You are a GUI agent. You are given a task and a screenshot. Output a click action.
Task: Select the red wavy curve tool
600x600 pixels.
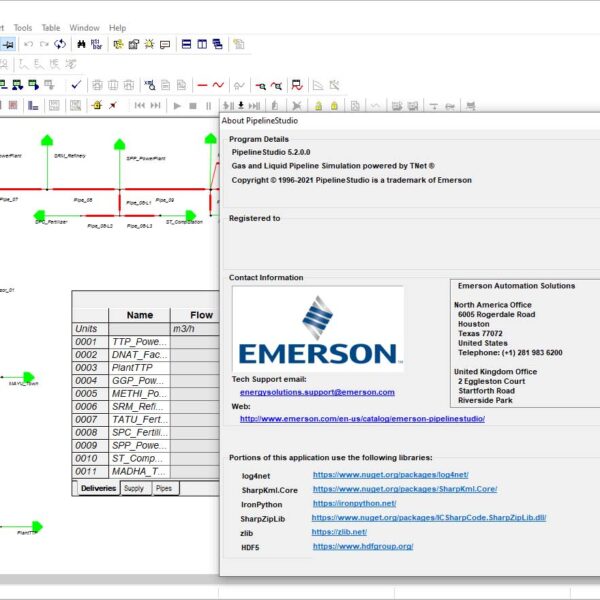click(x=218, y=85)
